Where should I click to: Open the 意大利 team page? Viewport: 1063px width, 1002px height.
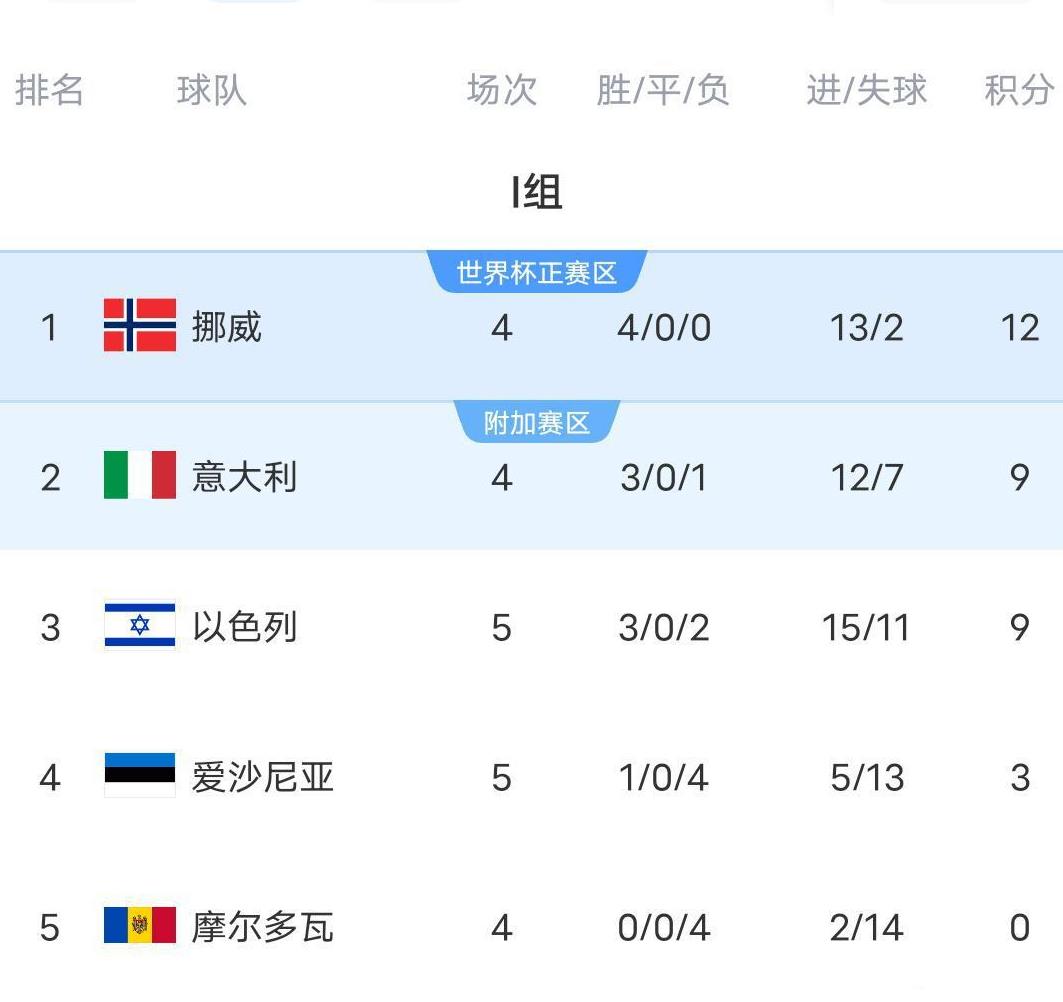(245, 477)
